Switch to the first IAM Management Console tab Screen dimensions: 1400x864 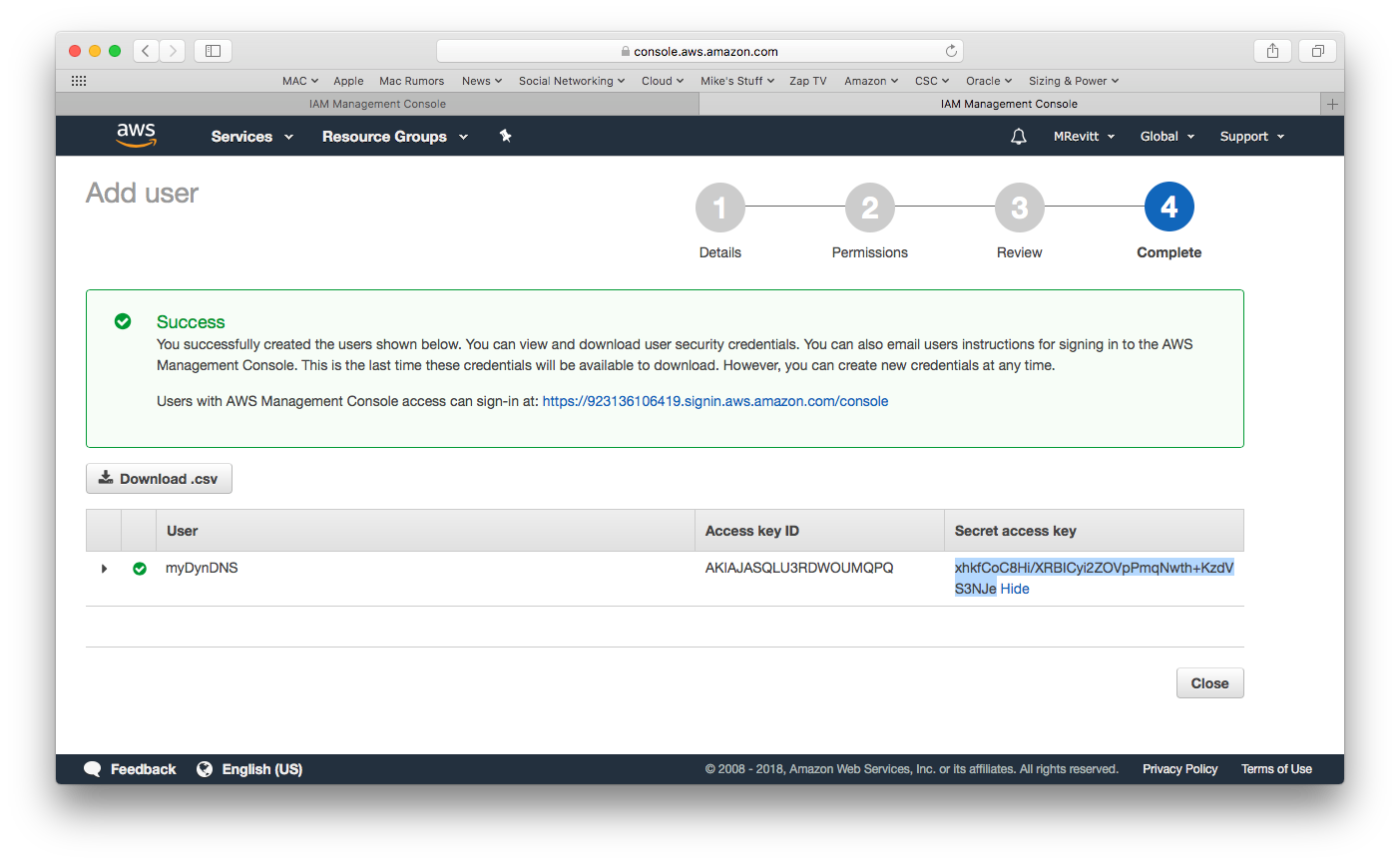pyautogui.click(x=377, y=104)
